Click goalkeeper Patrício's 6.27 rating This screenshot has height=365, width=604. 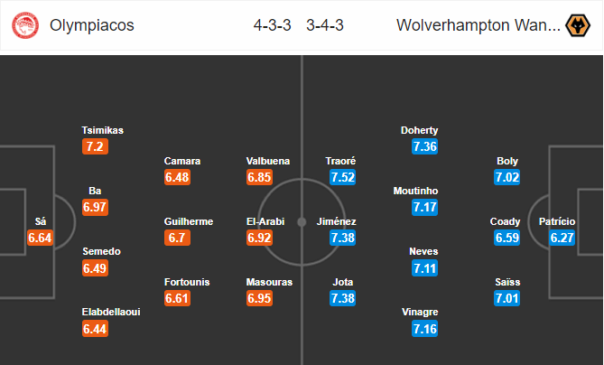[562, 238]
